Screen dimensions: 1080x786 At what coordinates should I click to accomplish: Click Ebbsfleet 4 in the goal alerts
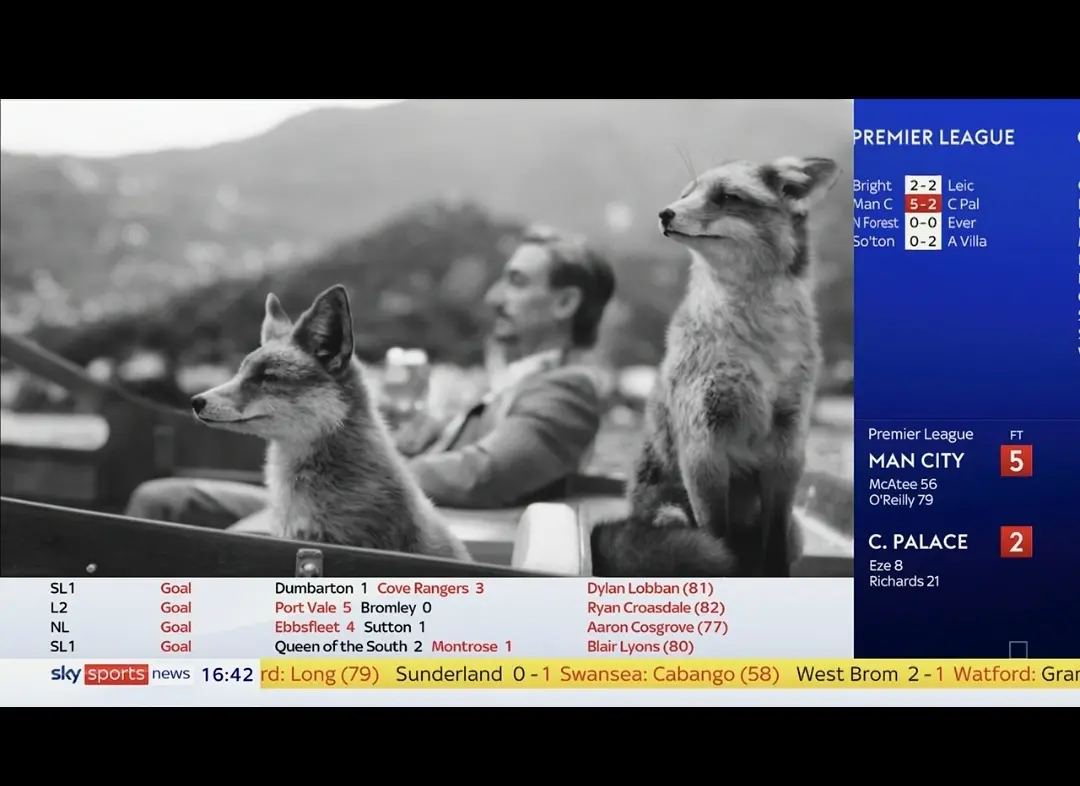point(315,627)
